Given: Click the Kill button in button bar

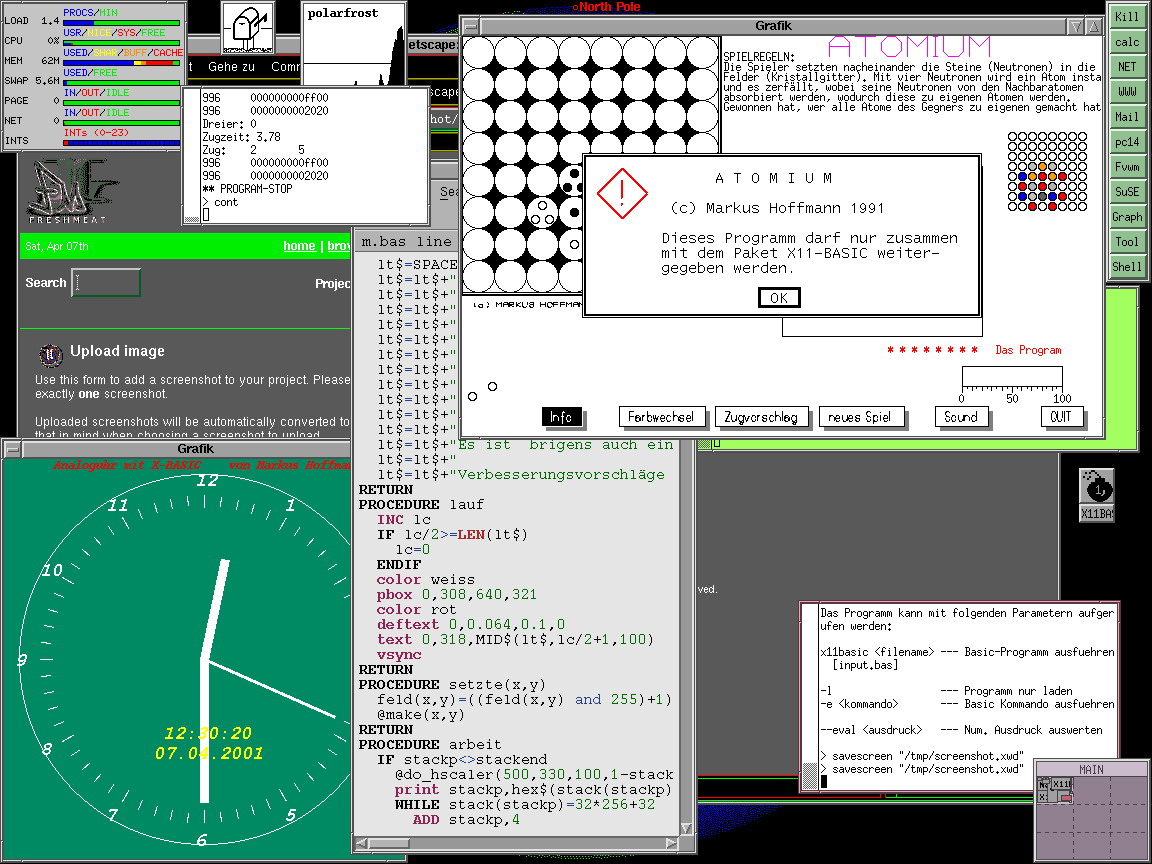Looking at the screenshot, I should (1127, 17).
